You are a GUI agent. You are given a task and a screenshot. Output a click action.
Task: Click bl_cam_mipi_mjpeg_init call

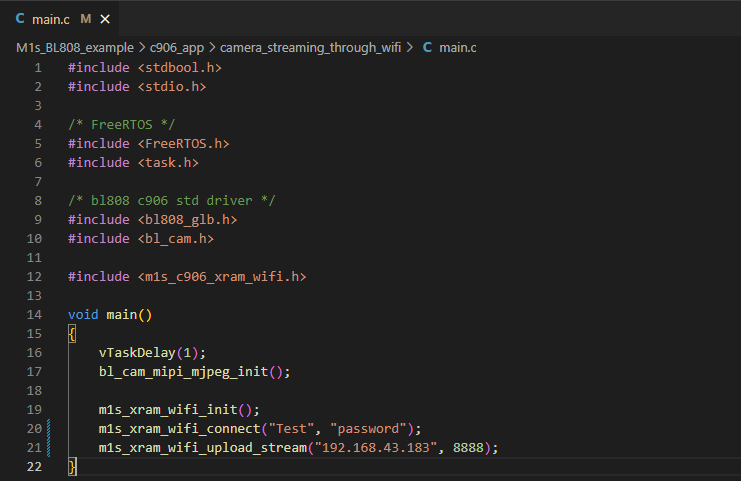[183, 372]
